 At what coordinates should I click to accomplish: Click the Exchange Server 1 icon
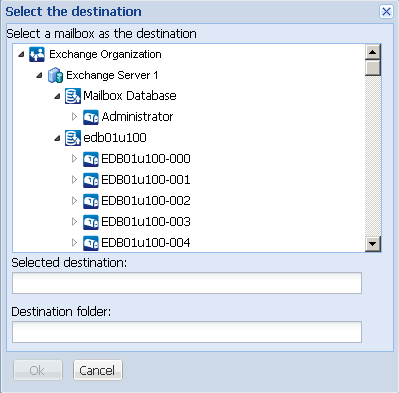click(55, 75)
